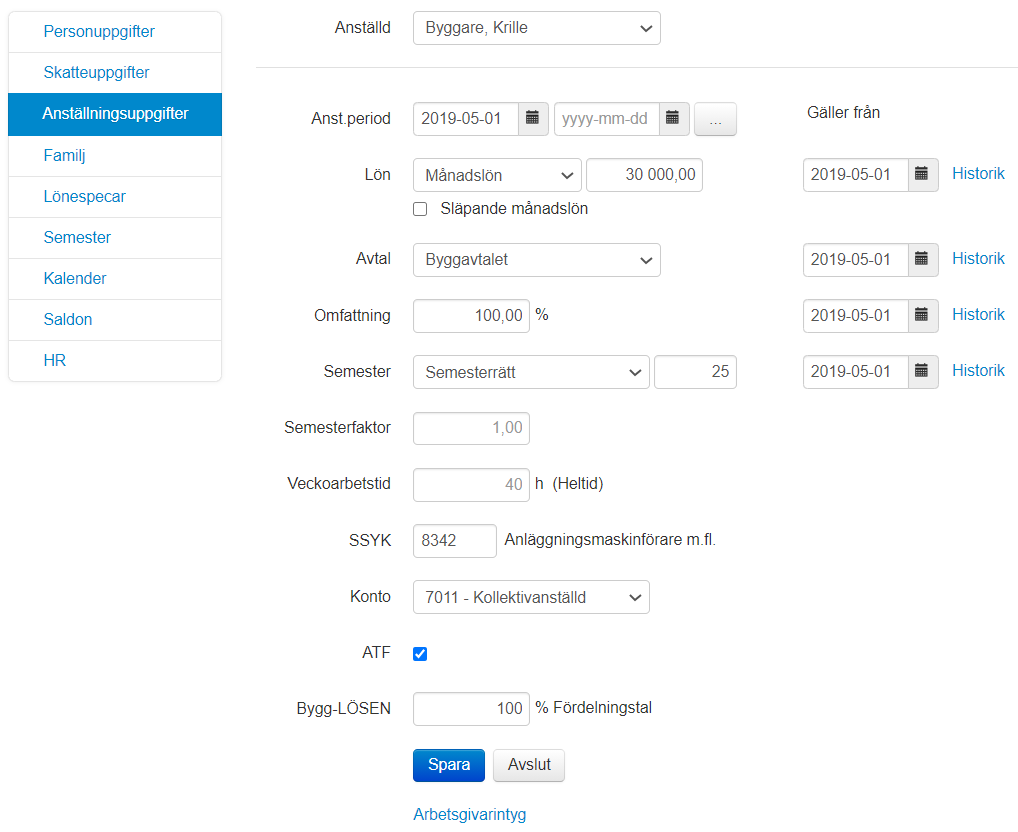This screenshot has width=1018, height=832.
Task: Open Saldon section
Action: [x=115, y=319]
